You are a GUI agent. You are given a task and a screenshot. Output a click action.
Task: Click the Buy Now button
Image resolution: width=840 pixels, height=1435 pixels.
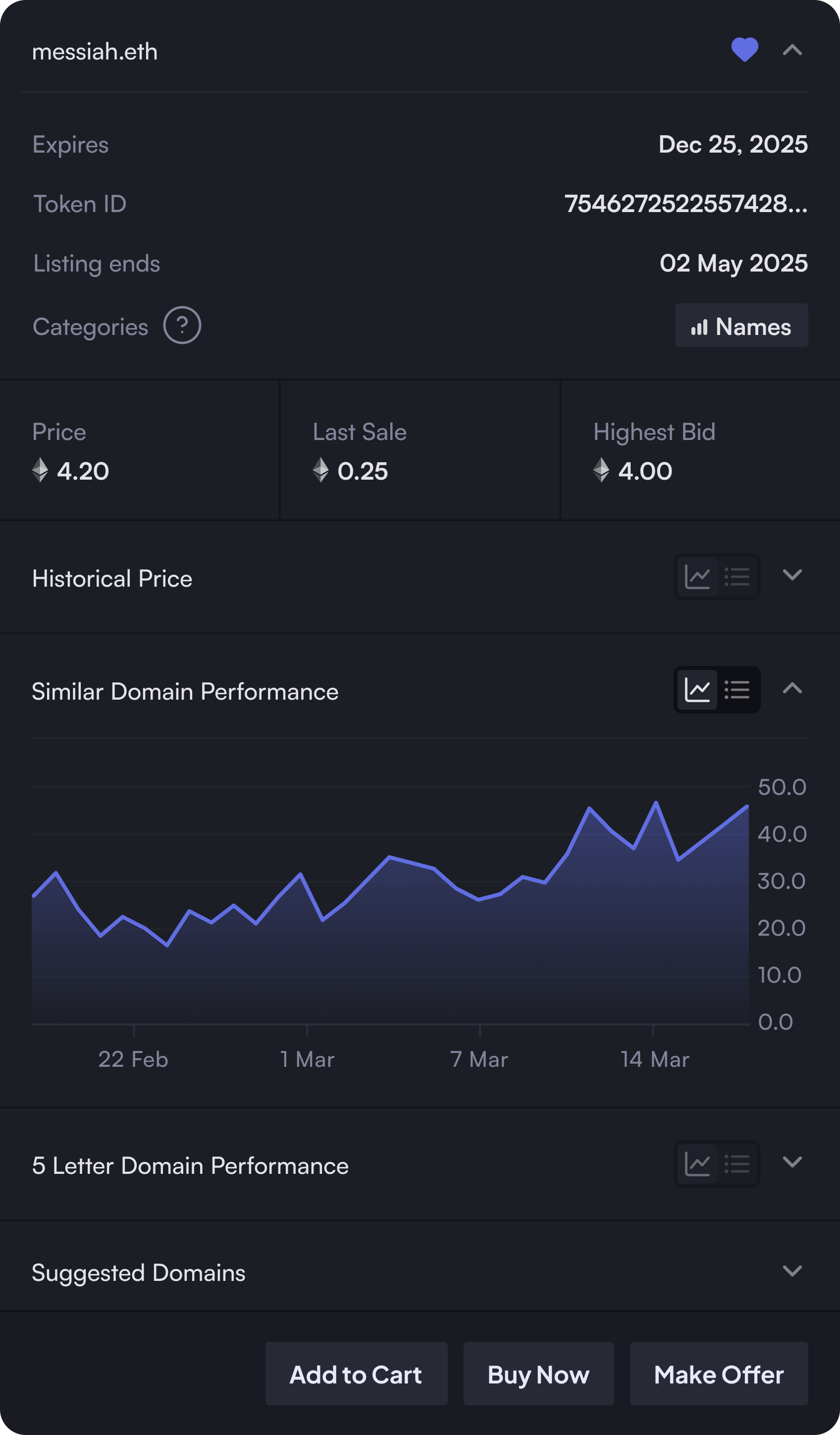[x=538, y=1374]
